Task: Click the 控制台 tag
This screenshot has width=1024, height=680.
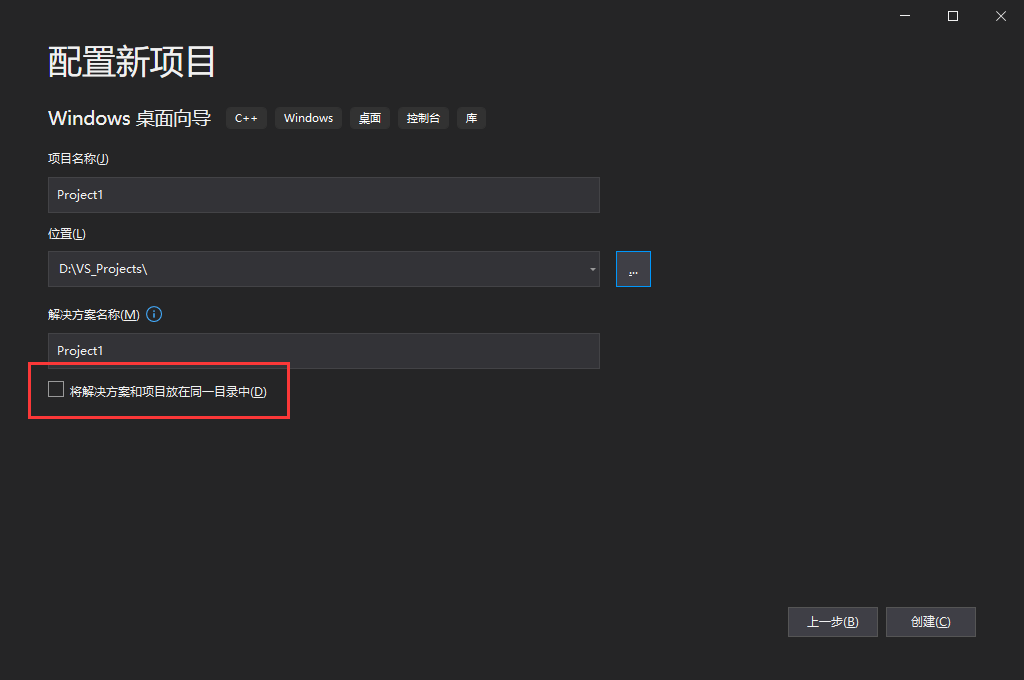Action: (x=423, y=118)
